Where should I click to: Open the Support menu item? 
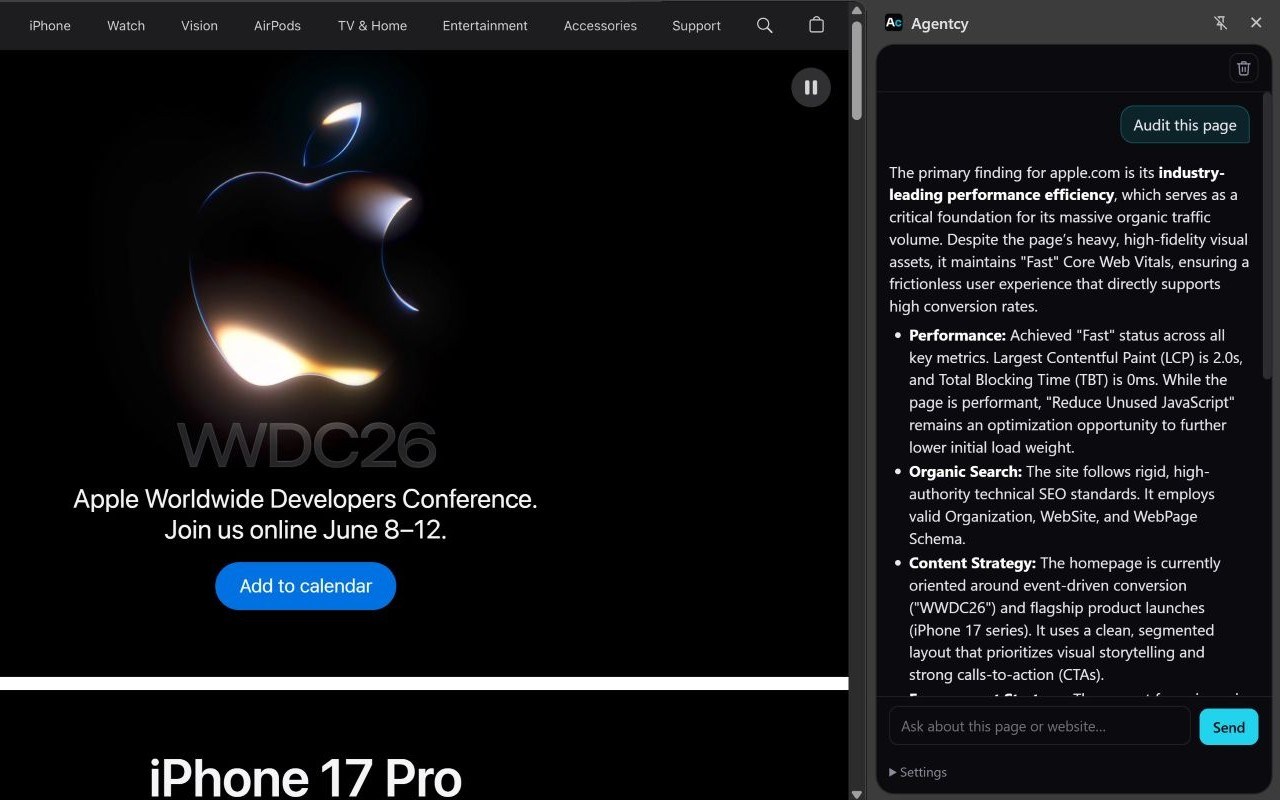pos(696,25)
